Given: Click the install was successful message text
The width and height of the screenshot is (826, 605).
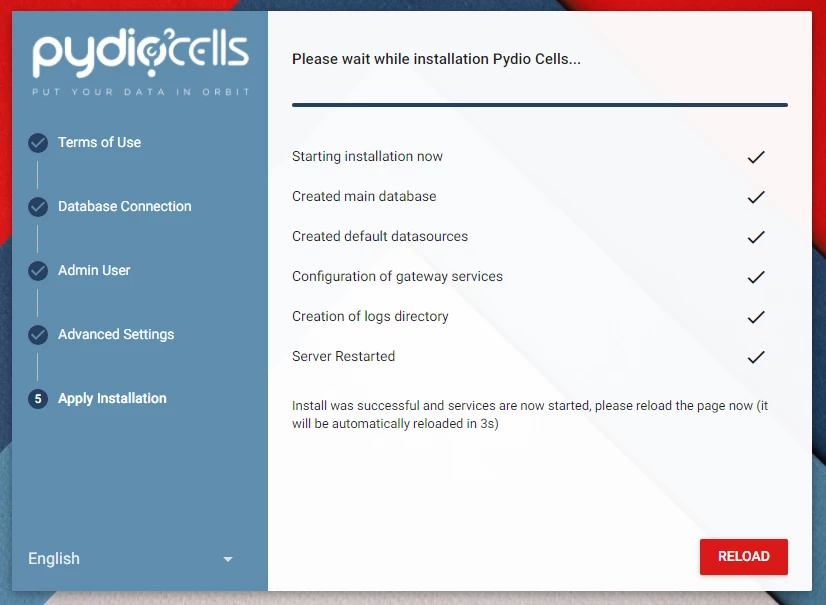Looking at the screenshot, I should tap(530, 415).
